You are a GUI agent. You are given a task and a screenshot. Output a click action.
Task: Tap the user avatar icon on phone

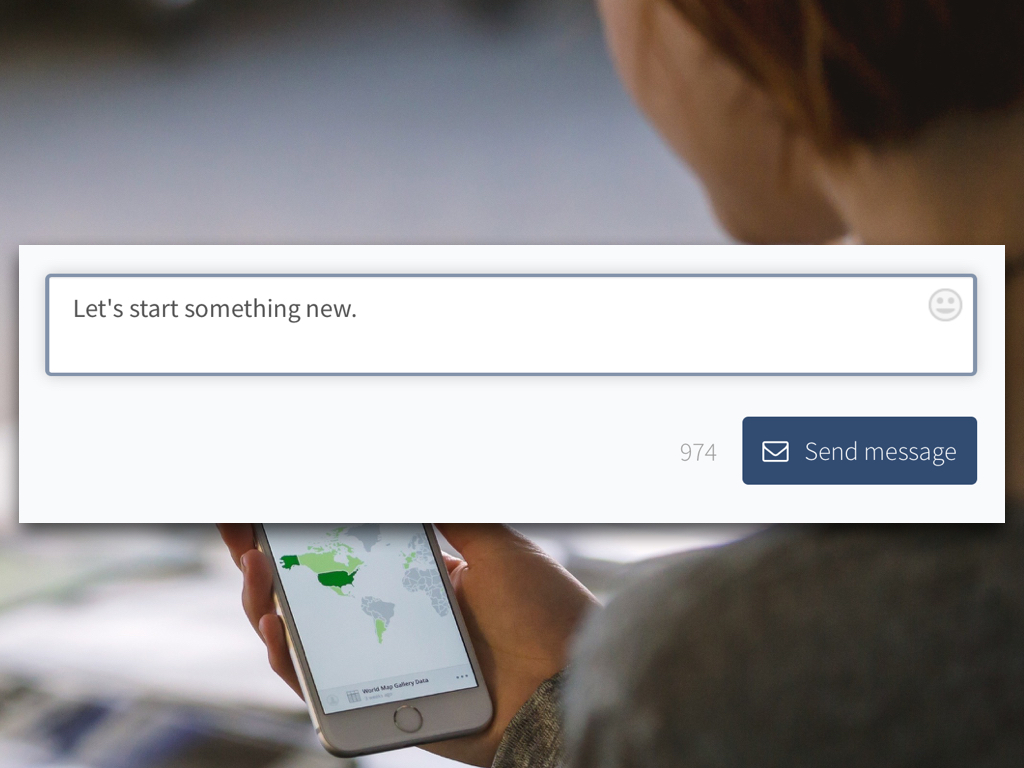point(332,699)
